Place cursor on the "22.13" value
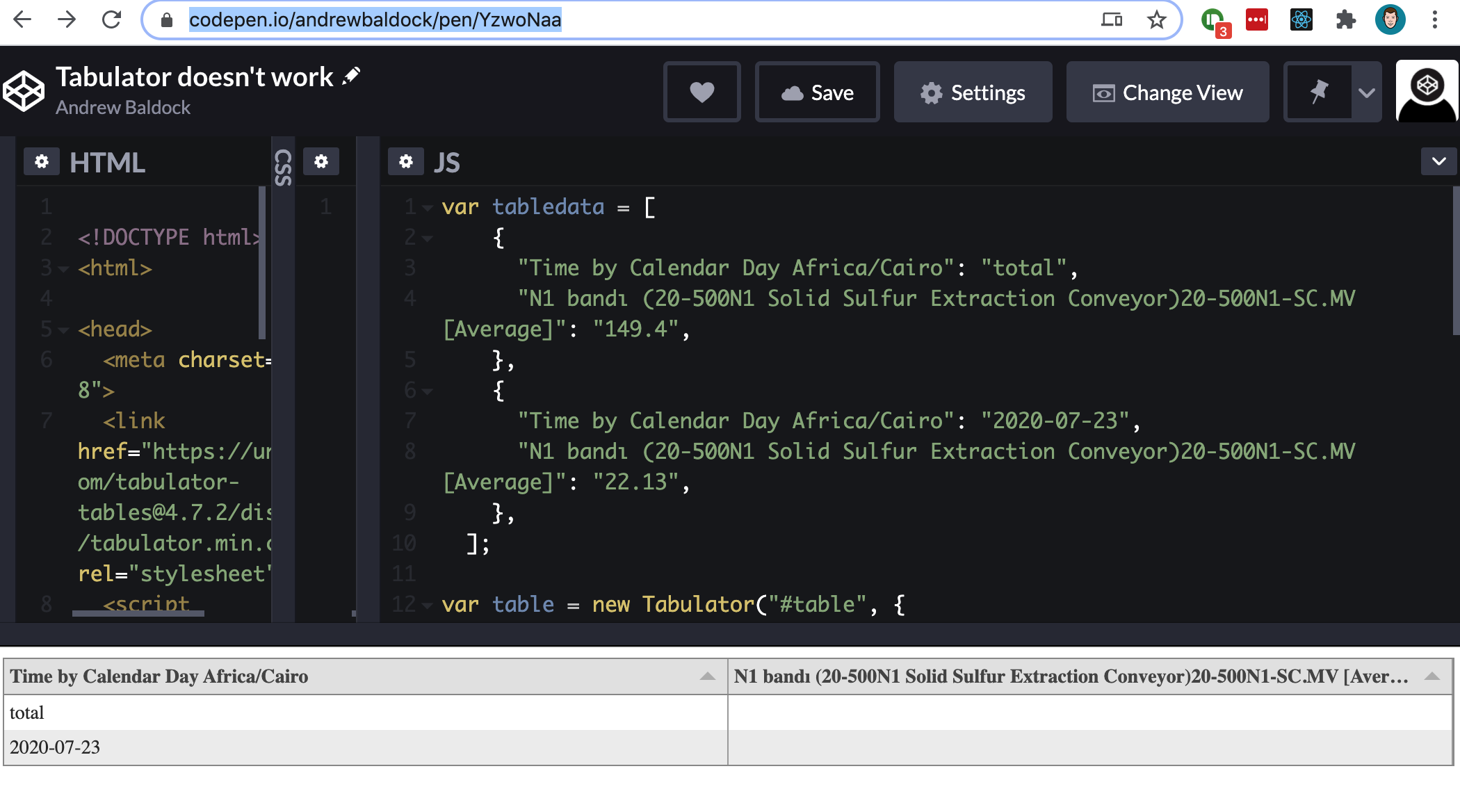1460x812 pixels. click(x=635, y=482)
